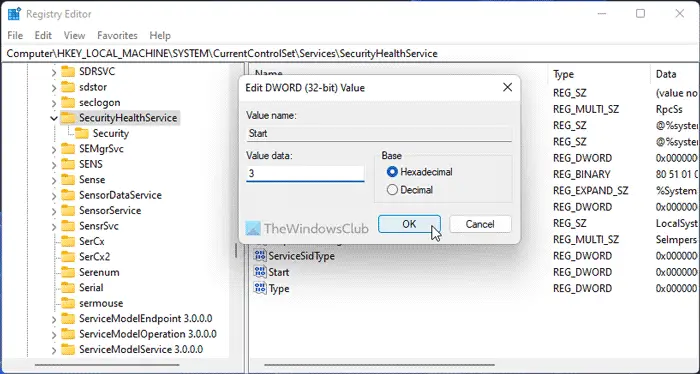Click the Start DWORD value icon
Screen dimensions: 700x374
pos(260,272)
